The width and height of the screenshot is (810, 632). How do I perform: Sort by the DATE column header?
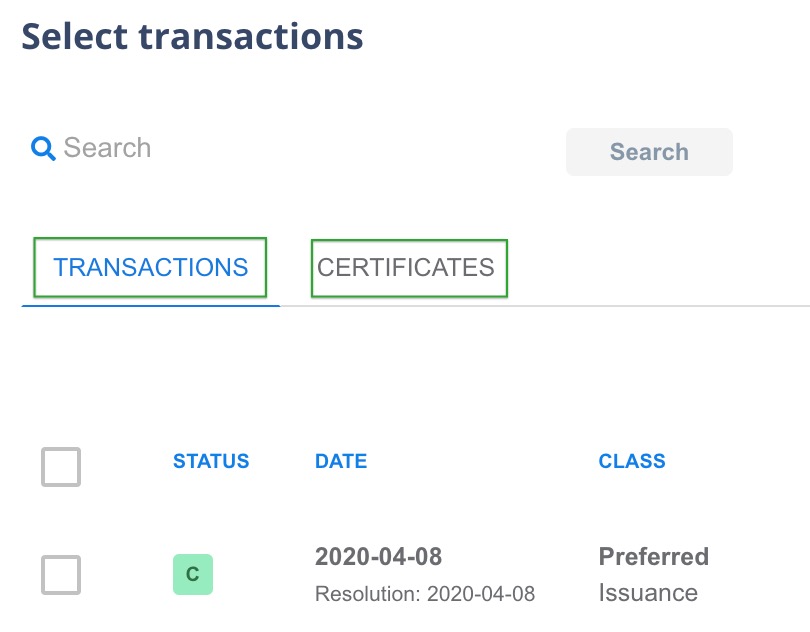tap(341, 461)
